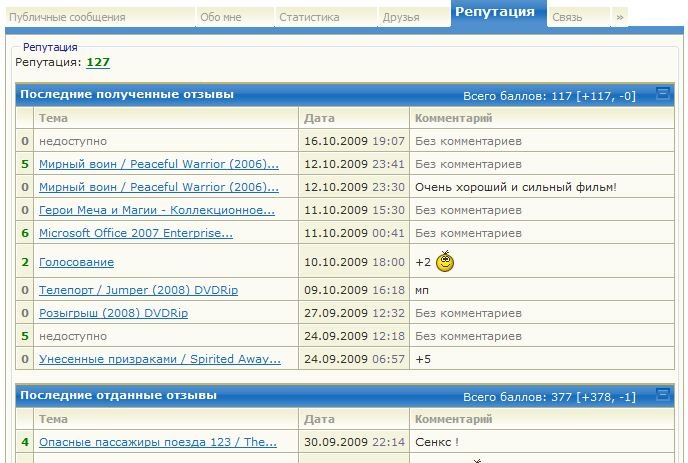Open Опасные пассажиры поезда 123 link
This screenshot has width=688, height=463.
pos(158,442)
